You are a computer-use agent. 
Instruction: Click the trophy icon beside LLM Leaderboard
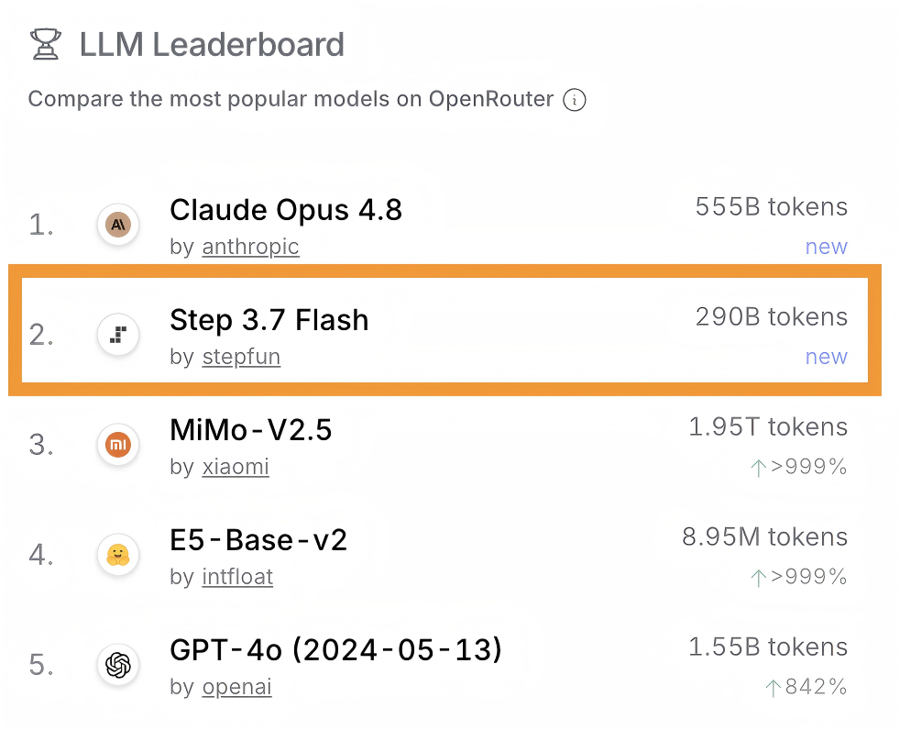45,44
